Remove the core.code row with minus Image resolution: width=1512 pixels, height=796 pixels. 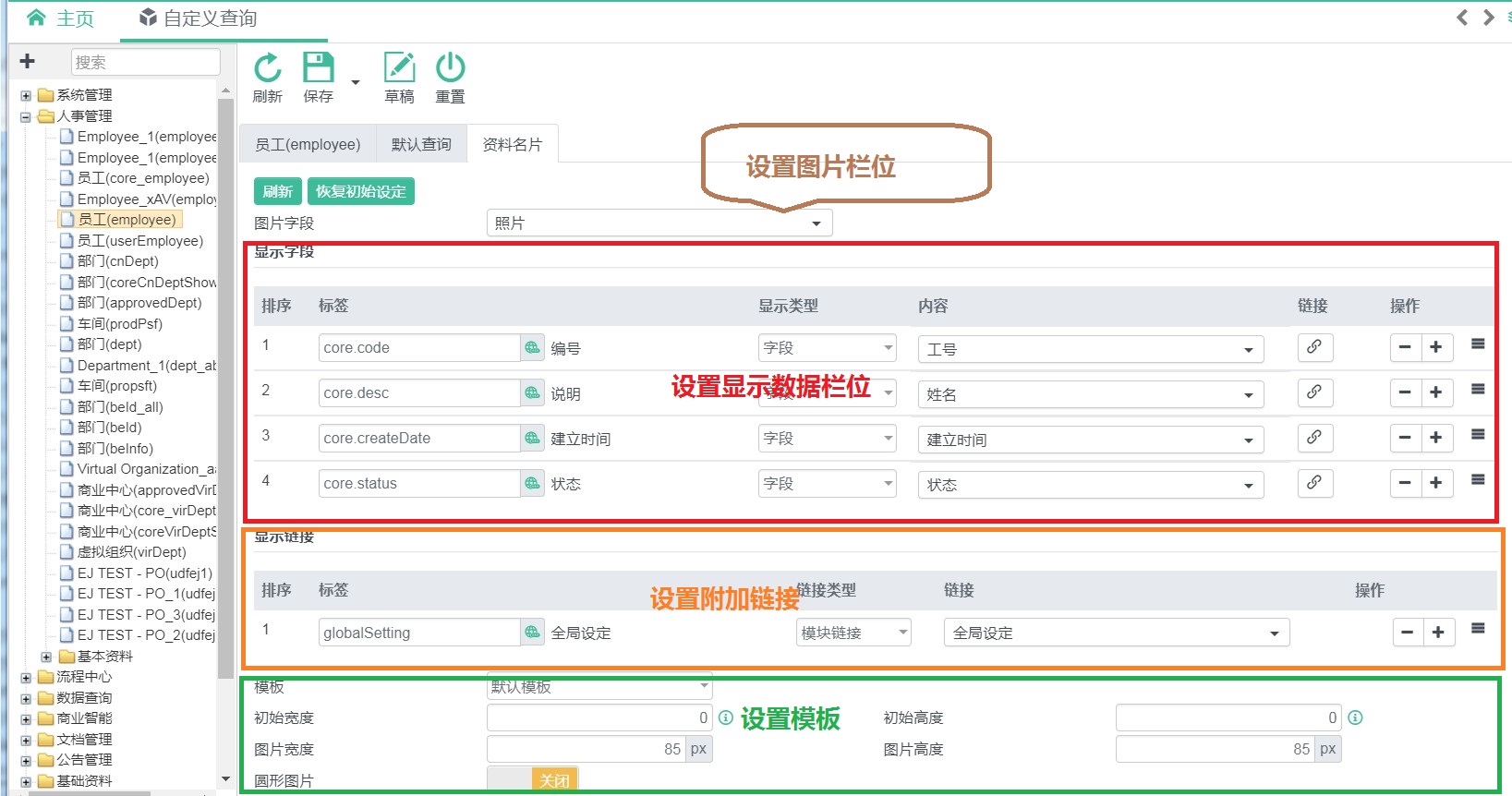1405,347
